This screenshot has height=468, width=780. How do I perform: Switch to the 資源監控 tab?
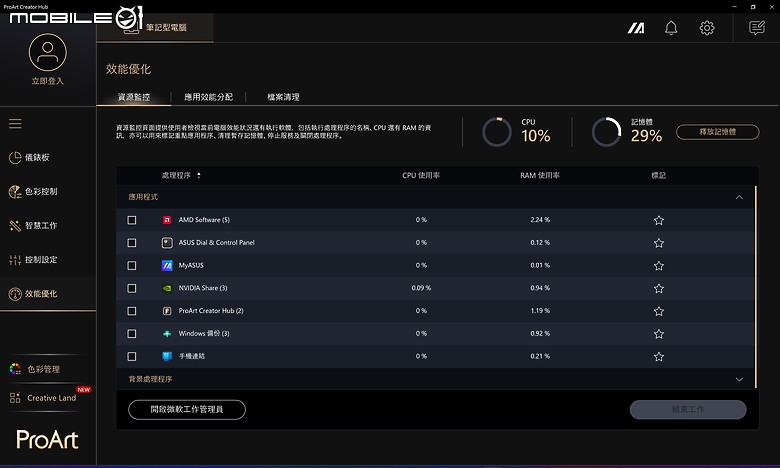134,97
